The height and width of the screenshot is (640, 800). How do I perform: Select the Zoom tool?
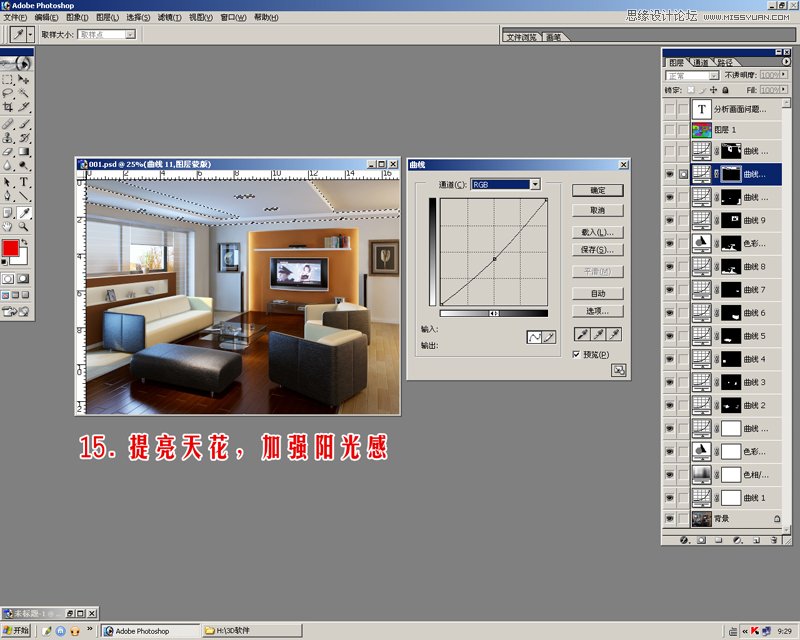pos(23,227)
